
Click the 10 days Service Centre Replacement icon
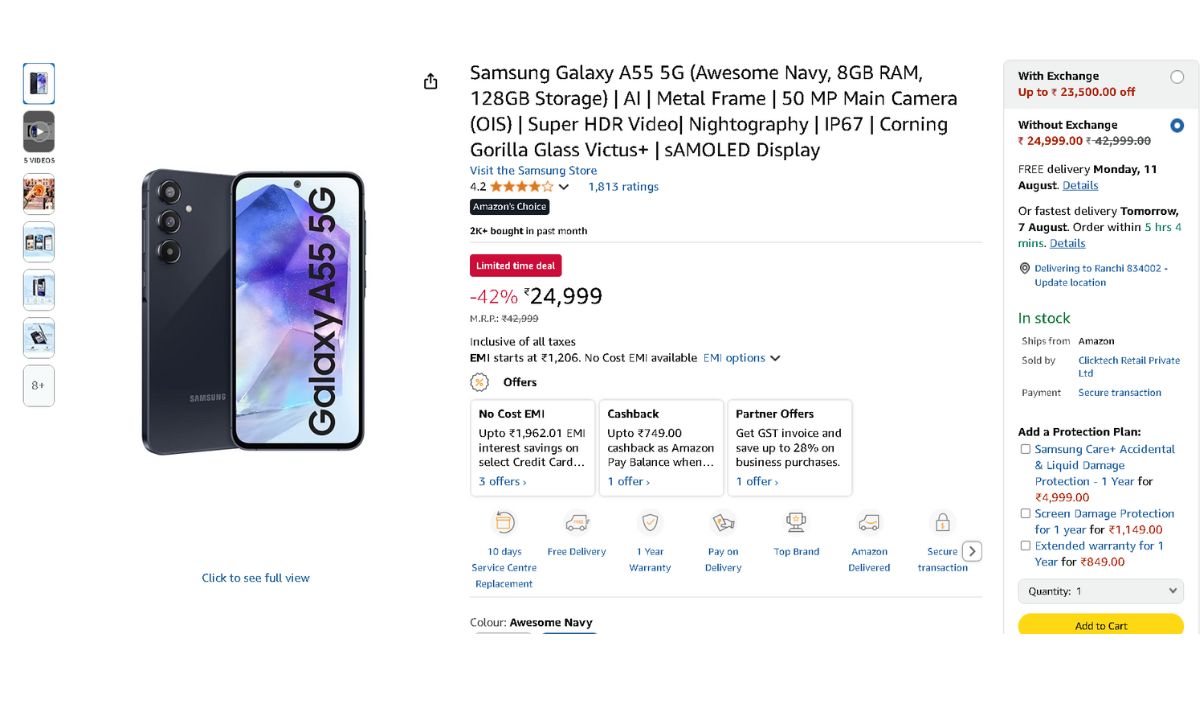(505, 522)
